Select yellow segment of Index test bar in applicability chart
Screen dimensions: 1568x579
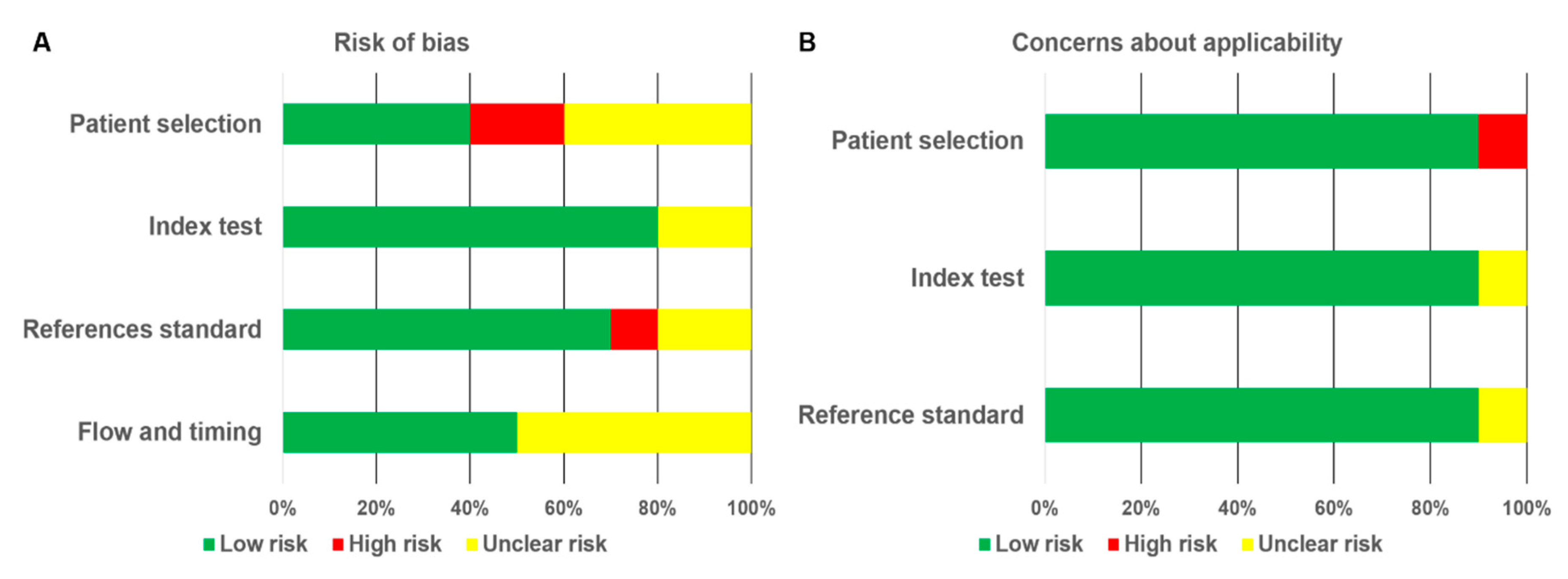[1502, 278]
